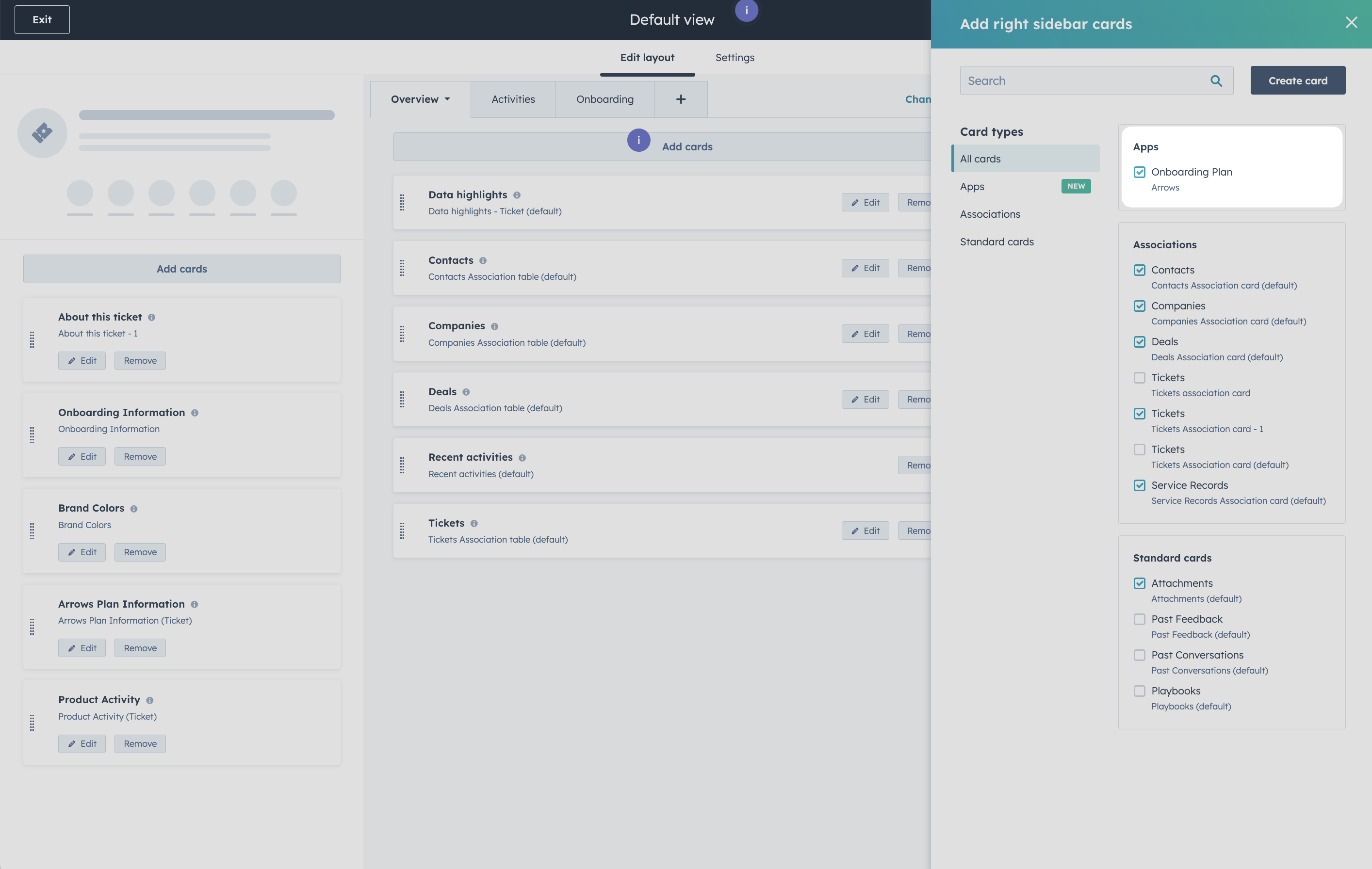Uncheck the Onboarding Plan checkbox
This screenshot has width=1372, height=869.
pyautogui.click(x=1139, y=172)
